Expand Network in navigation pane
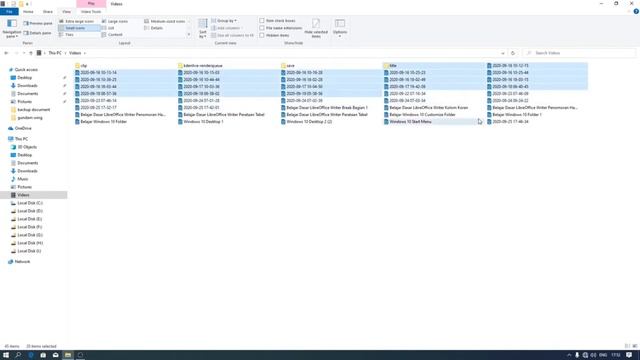This screenshot has width=640, height=360. 4,262
